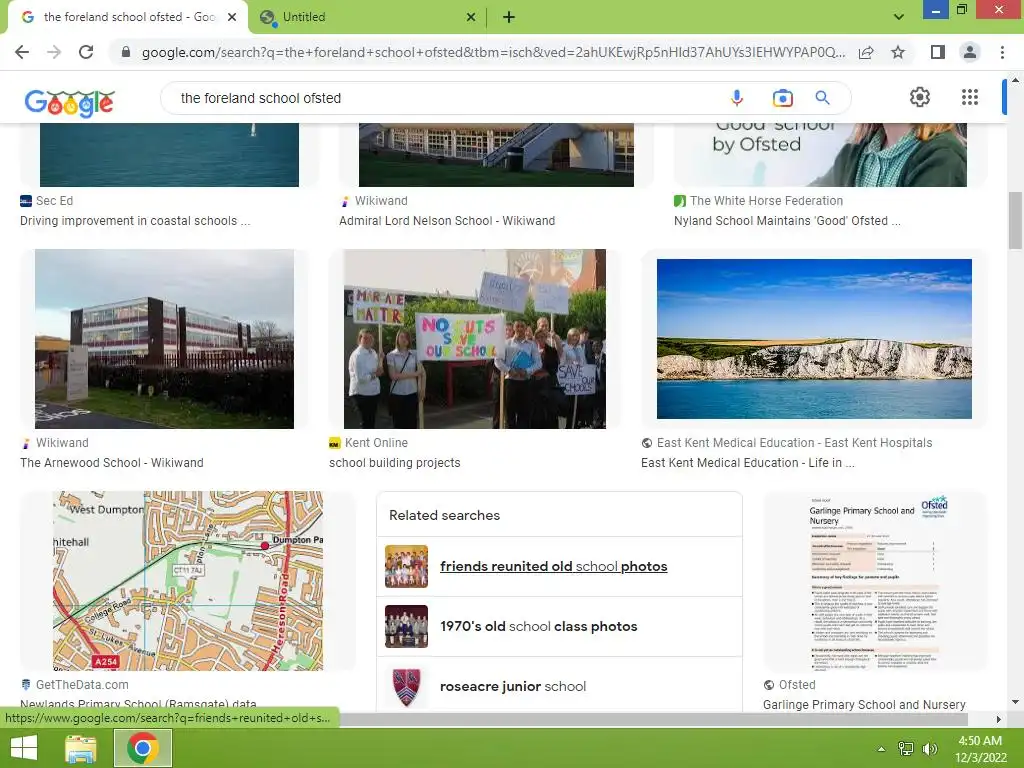Image resolution: width=1024 pixels, height=768 pixels.
Task: Open The Arnewood School building image
Action: coord(164,339)
